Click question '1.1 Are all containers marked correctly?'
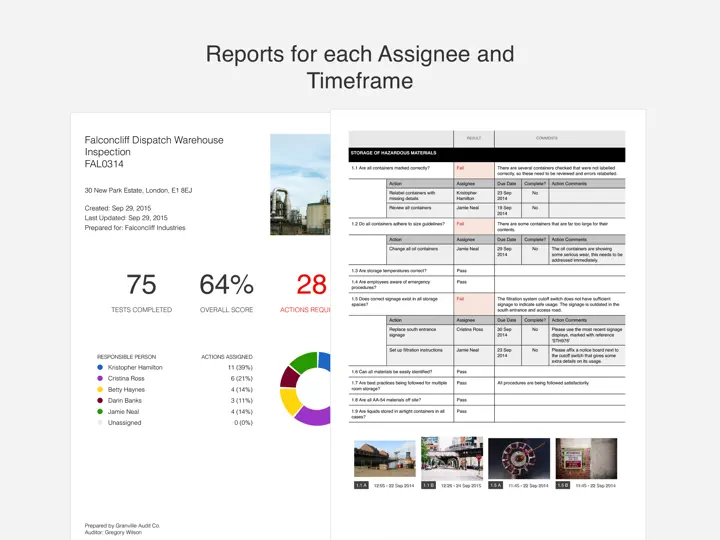 pyautogui.click(x=390, y=168)
